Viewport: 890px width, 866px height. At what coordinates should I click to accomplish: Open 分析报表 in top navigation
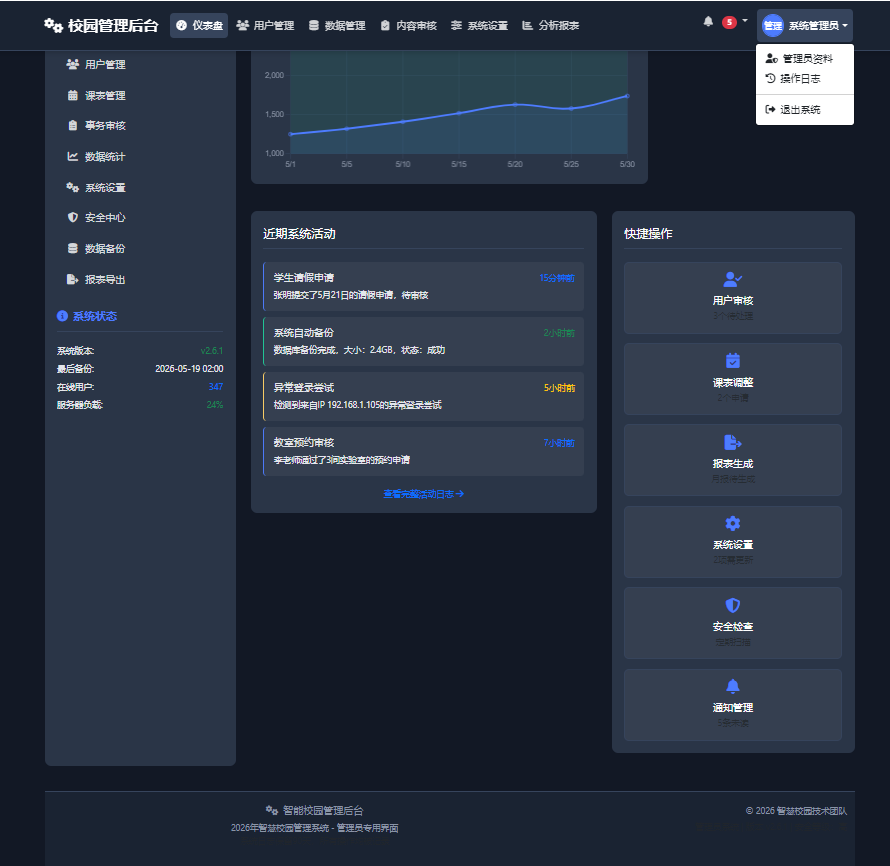[551, 26]
